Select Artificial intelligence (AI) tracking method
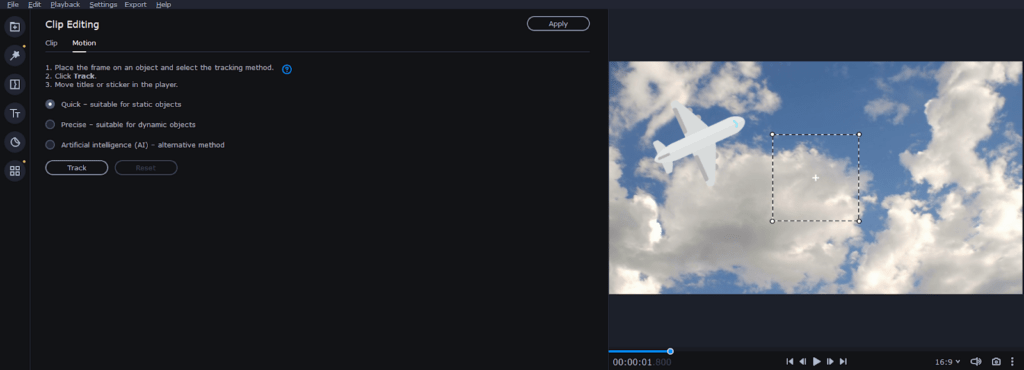The width and height of the screenshot is (1024, 370). click(135, 145)
